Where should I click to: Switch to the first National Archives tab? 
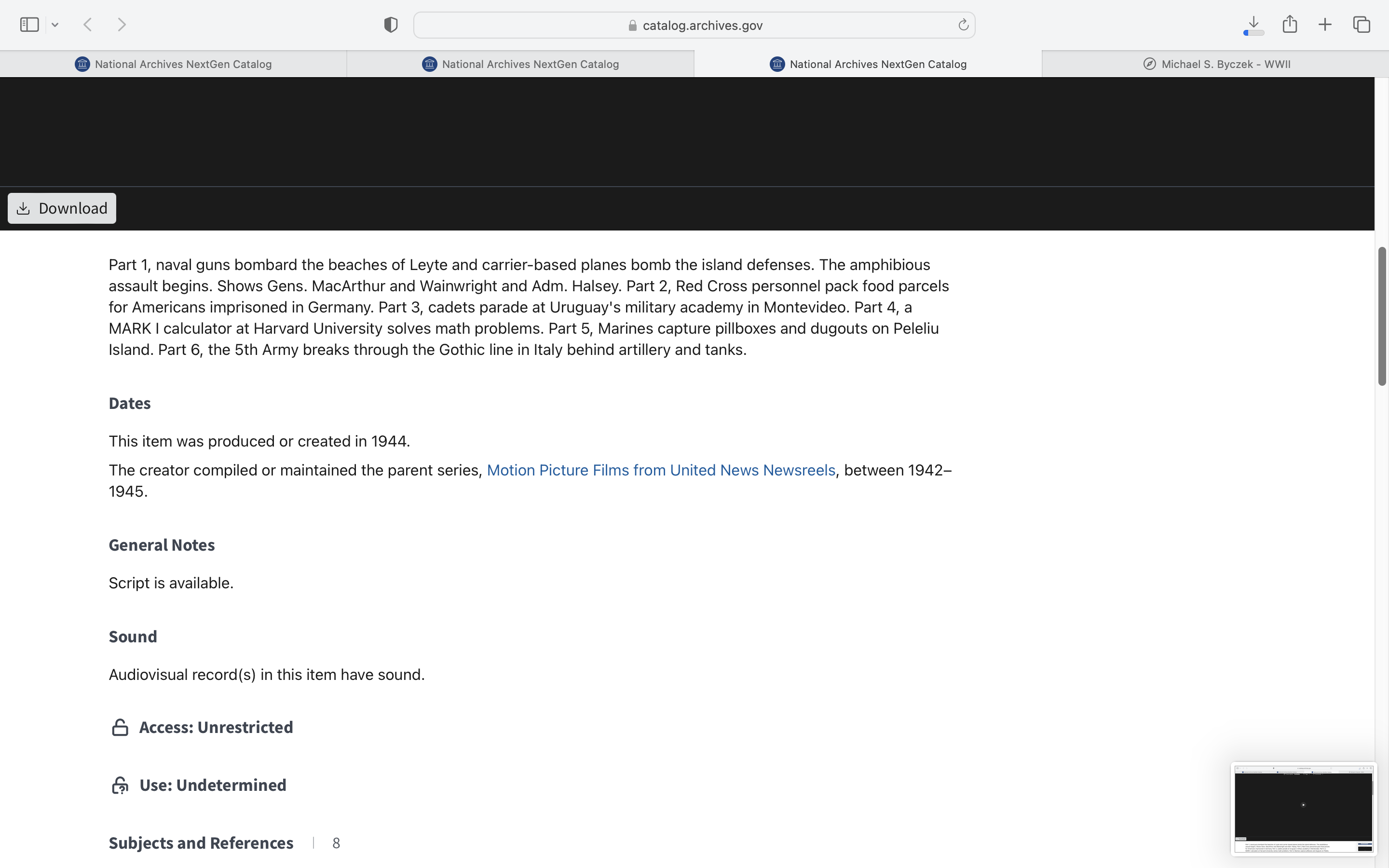pyautogui.click(x=173, y=64)
